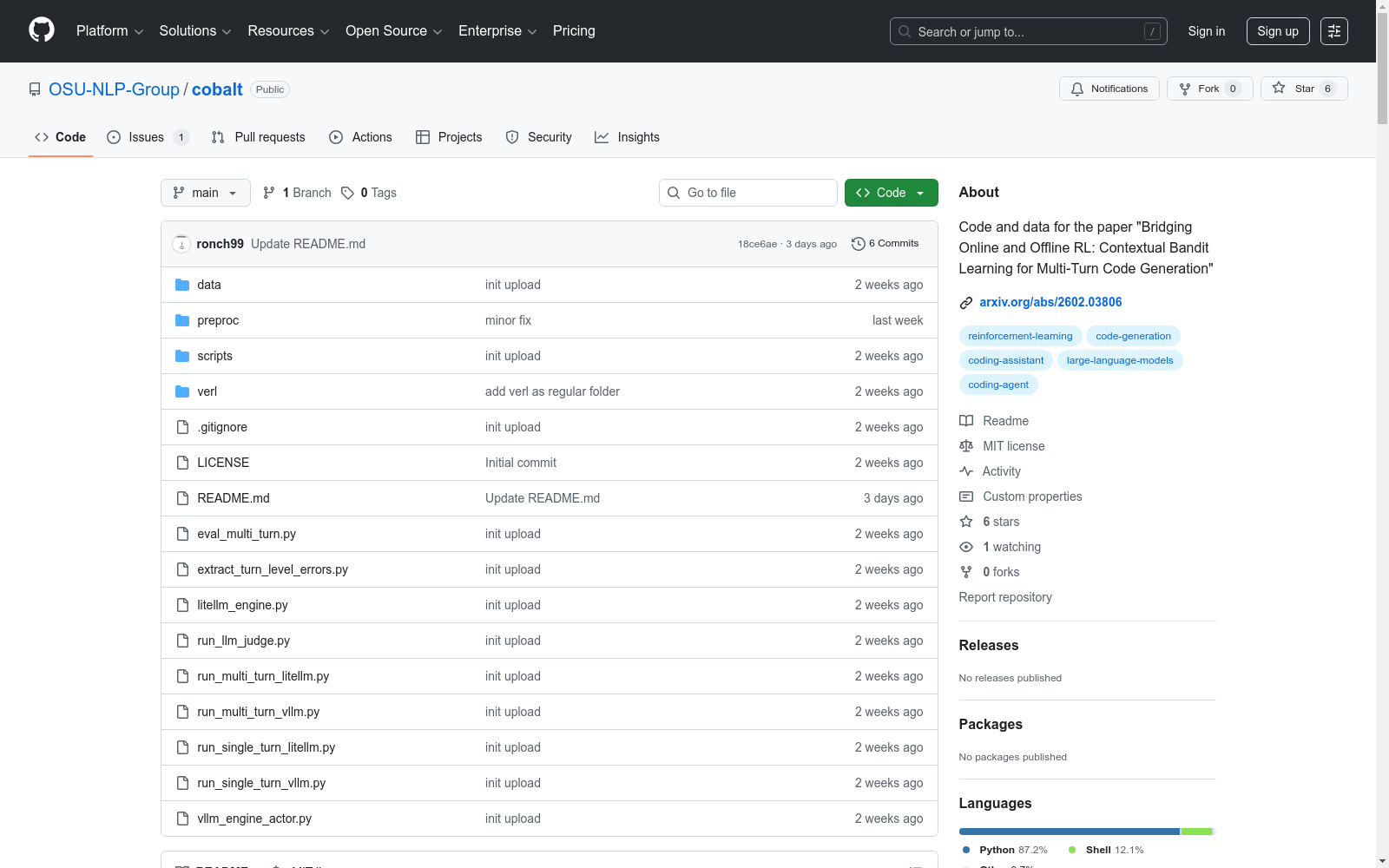The width and height of the screenshot is (1389, 868).
Task: Open the Security tab
Action: (539, 137)
